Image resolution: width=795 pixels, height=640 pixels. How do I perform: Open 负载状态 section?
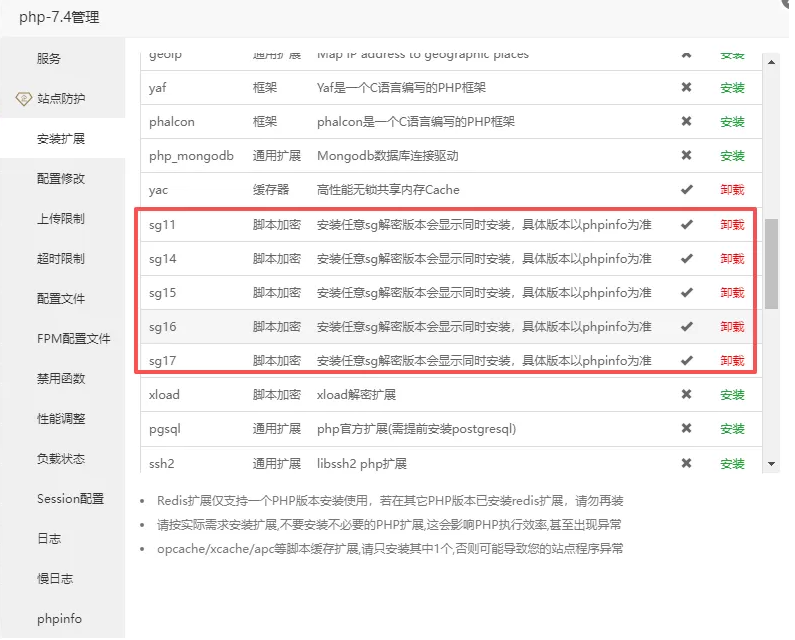[x=61, y=459]
